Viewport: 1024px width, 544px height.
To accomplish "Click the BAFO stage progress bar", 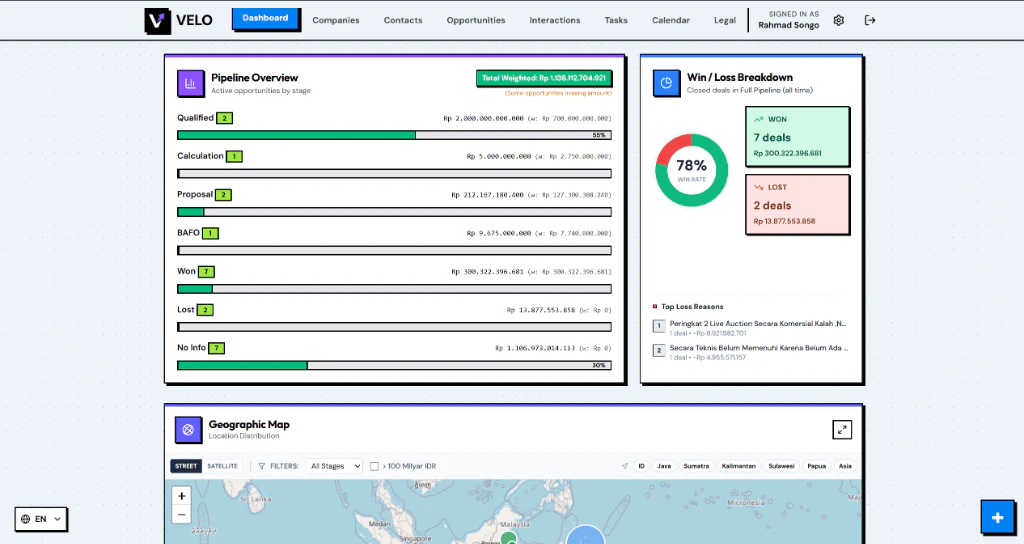I will pyautogui.click(x=394, y=251).
